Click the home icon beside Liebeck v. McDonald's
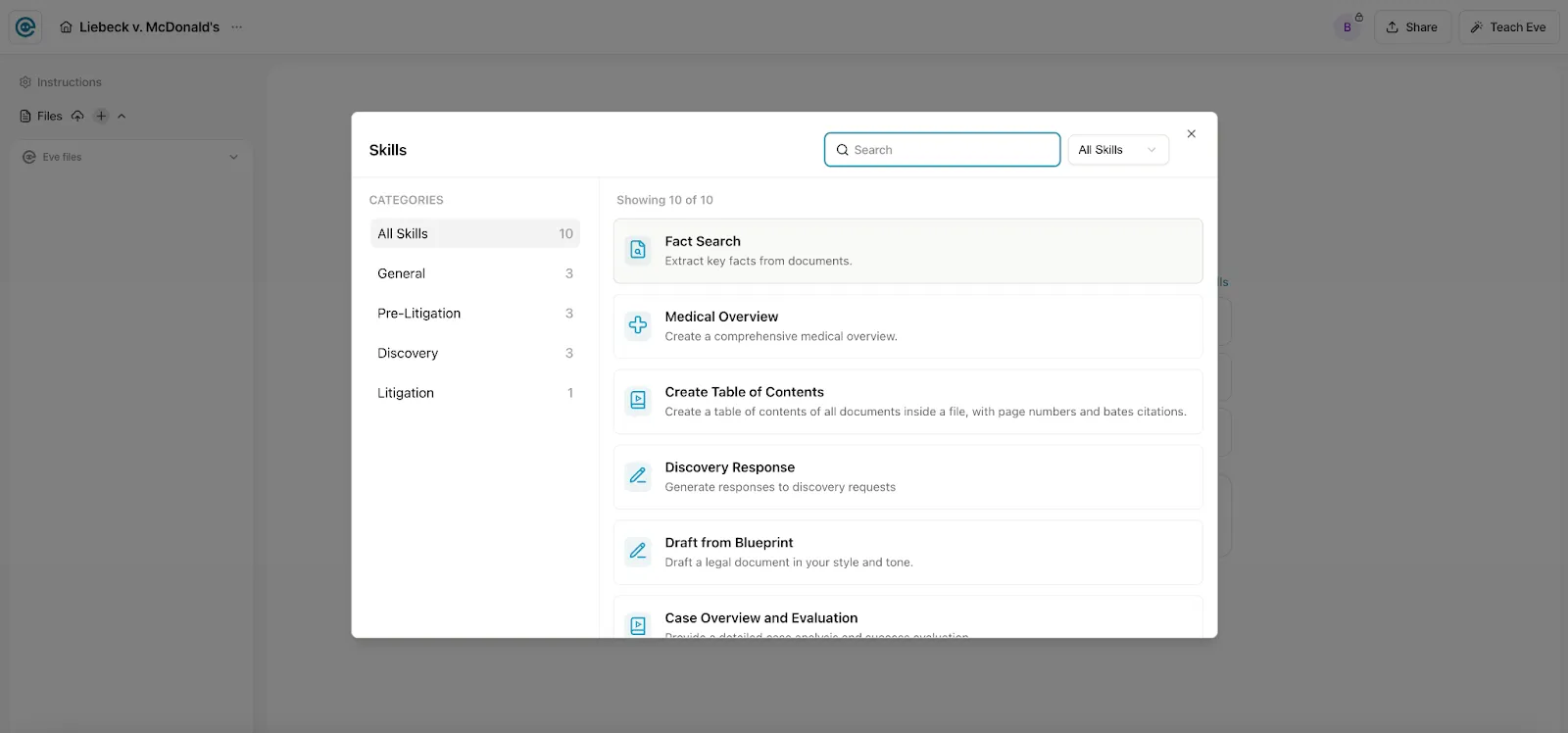Screen dimensions: 1568x733 coord(66,27)
